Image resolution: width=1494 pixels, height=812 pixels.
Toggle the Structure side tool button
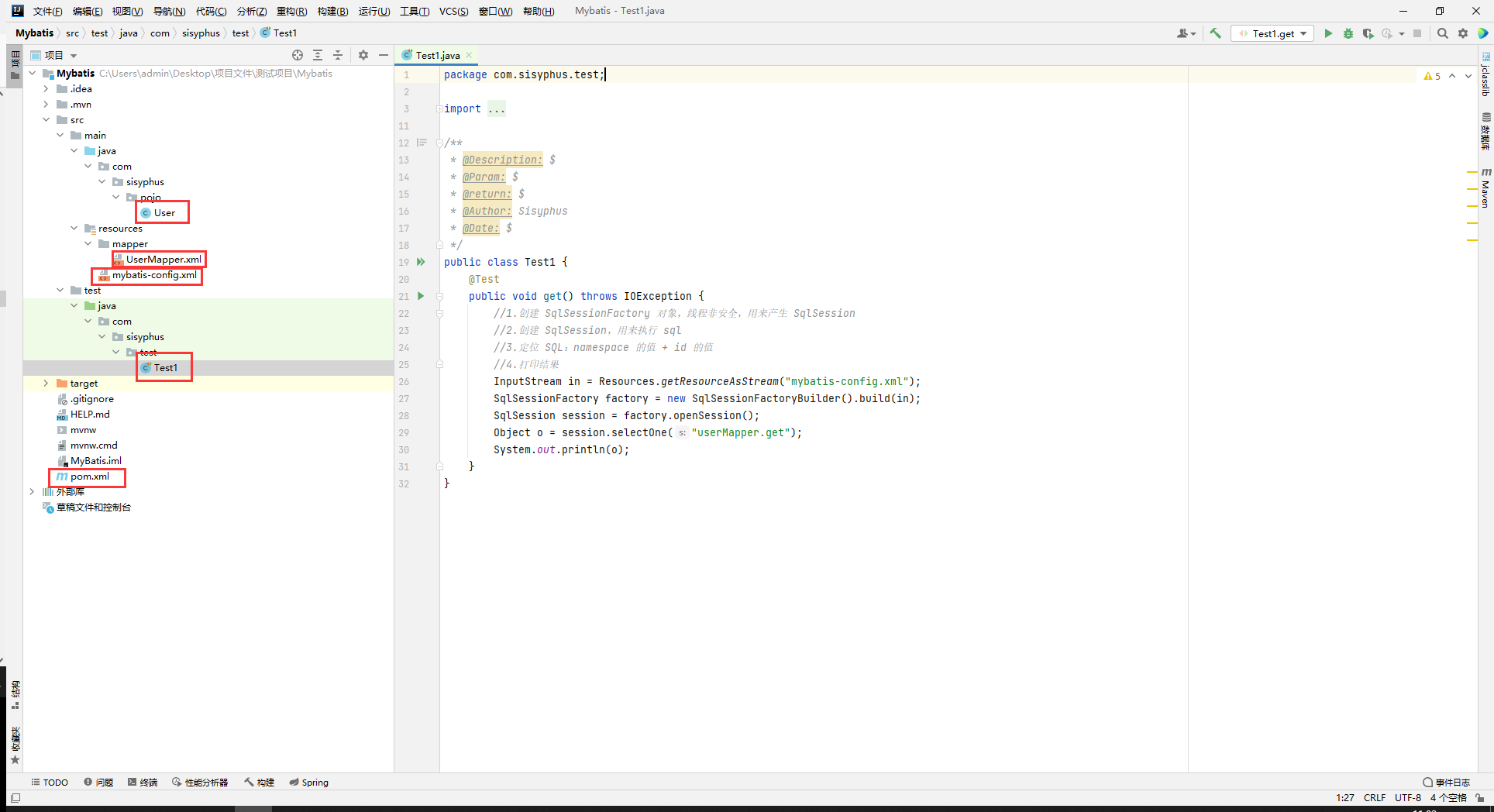pos(15,695)
